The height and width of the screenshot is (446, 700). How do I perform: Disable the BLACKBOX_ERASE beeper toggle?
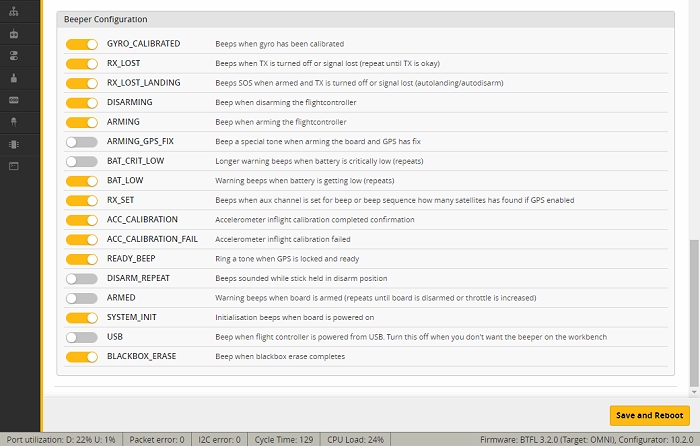82,357
